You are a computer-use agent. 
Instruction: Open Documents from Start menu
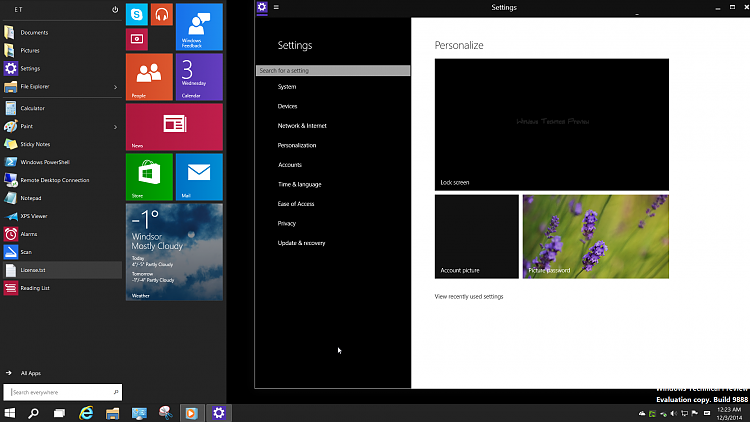[62, 33]
